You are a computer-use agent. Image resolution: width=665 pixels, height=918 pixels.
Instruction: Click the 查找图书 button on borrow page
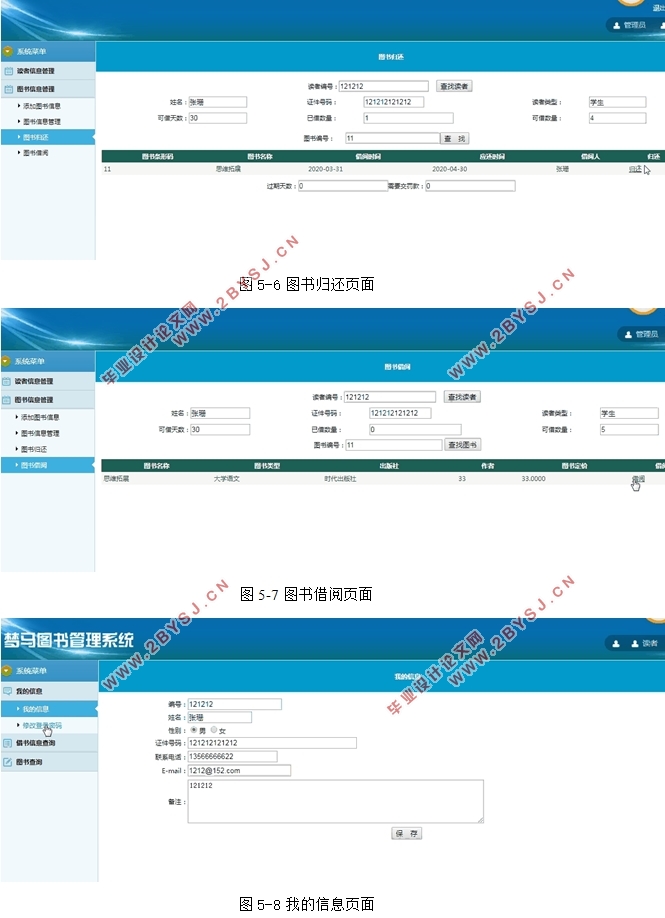(463, 445)
